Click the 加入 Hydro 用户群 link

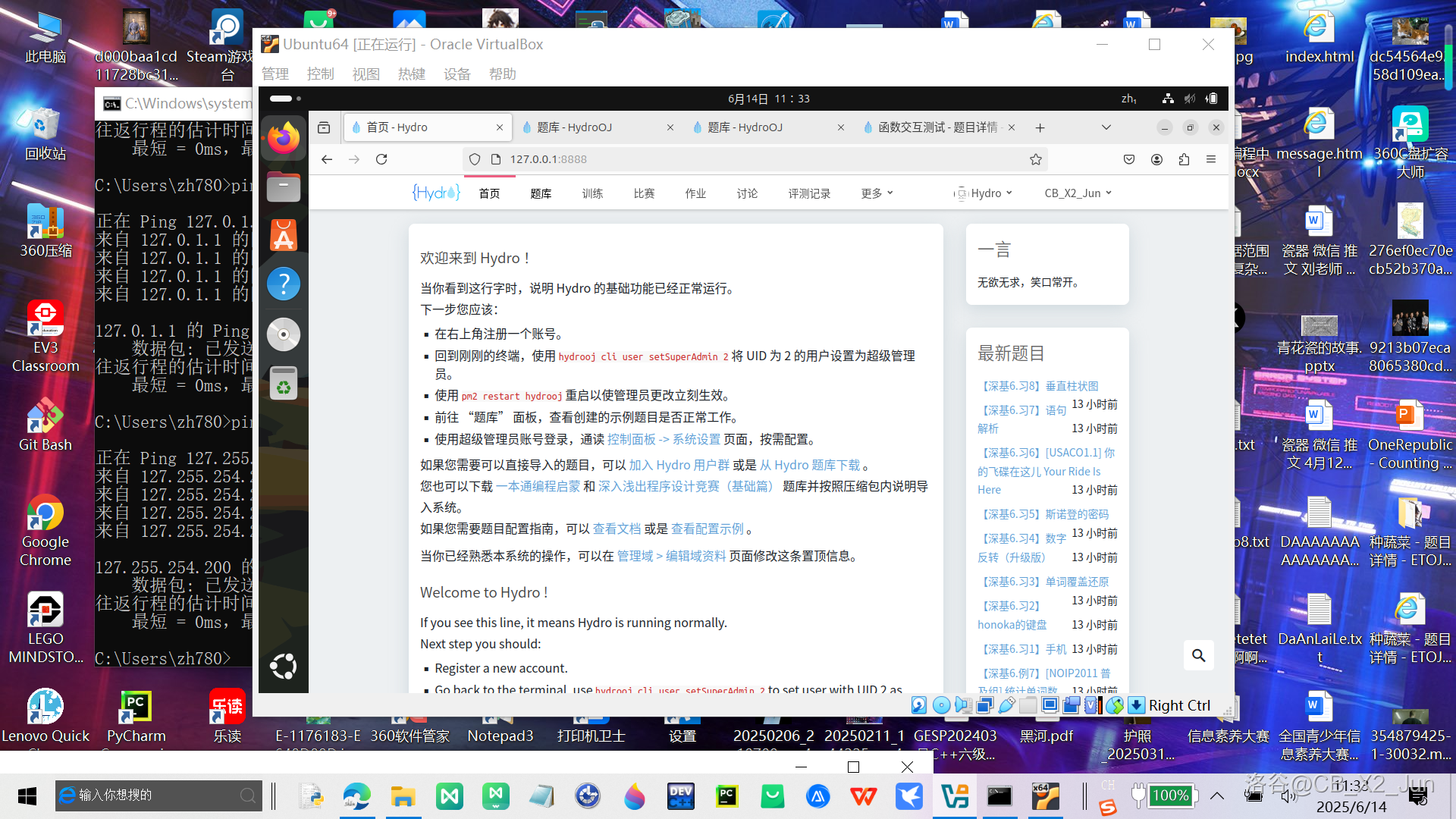click(x=679, y=465)
